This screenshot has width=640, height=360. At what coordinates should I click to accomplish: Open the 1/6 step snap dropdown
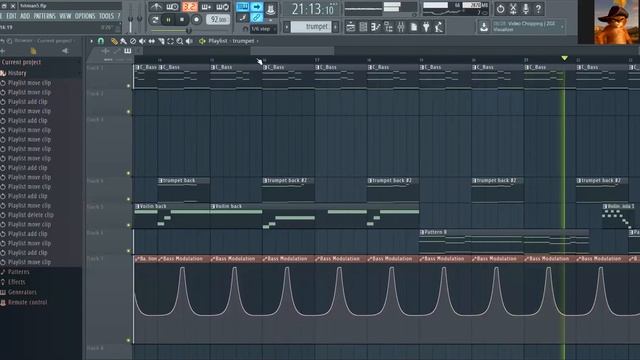coord(263,29)
